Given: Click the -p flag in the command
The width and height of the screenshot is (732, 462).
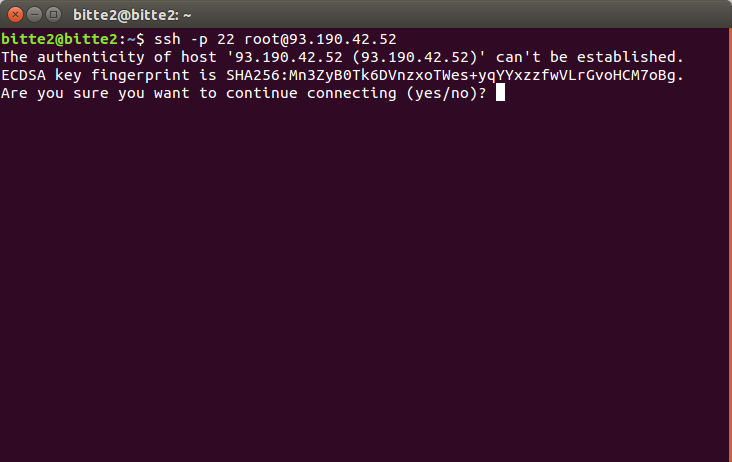Looking at the screenshot, I should pos(199,40).
